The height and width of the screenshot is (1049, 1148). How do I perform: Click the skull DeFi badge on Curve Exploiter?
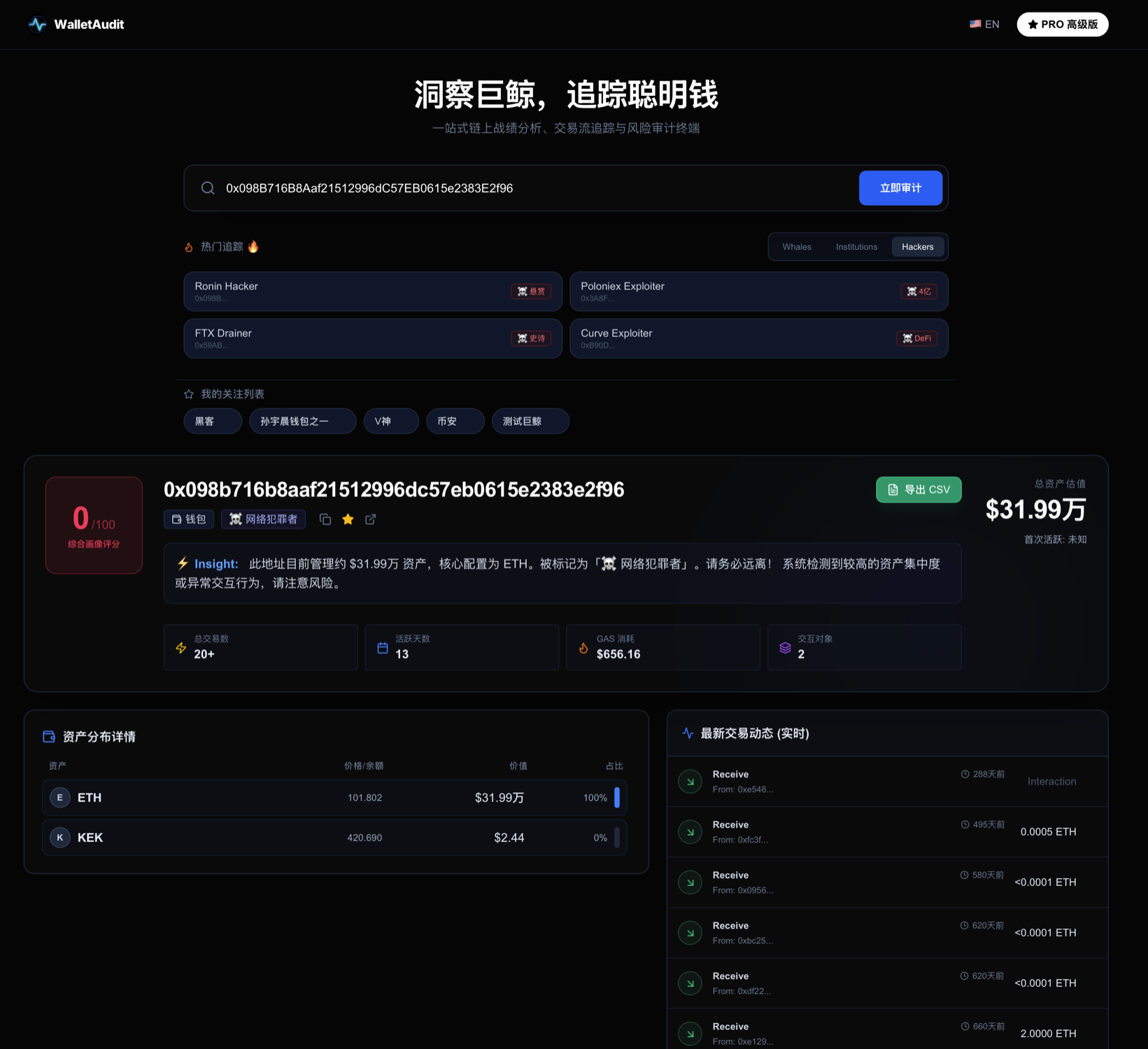916,339
